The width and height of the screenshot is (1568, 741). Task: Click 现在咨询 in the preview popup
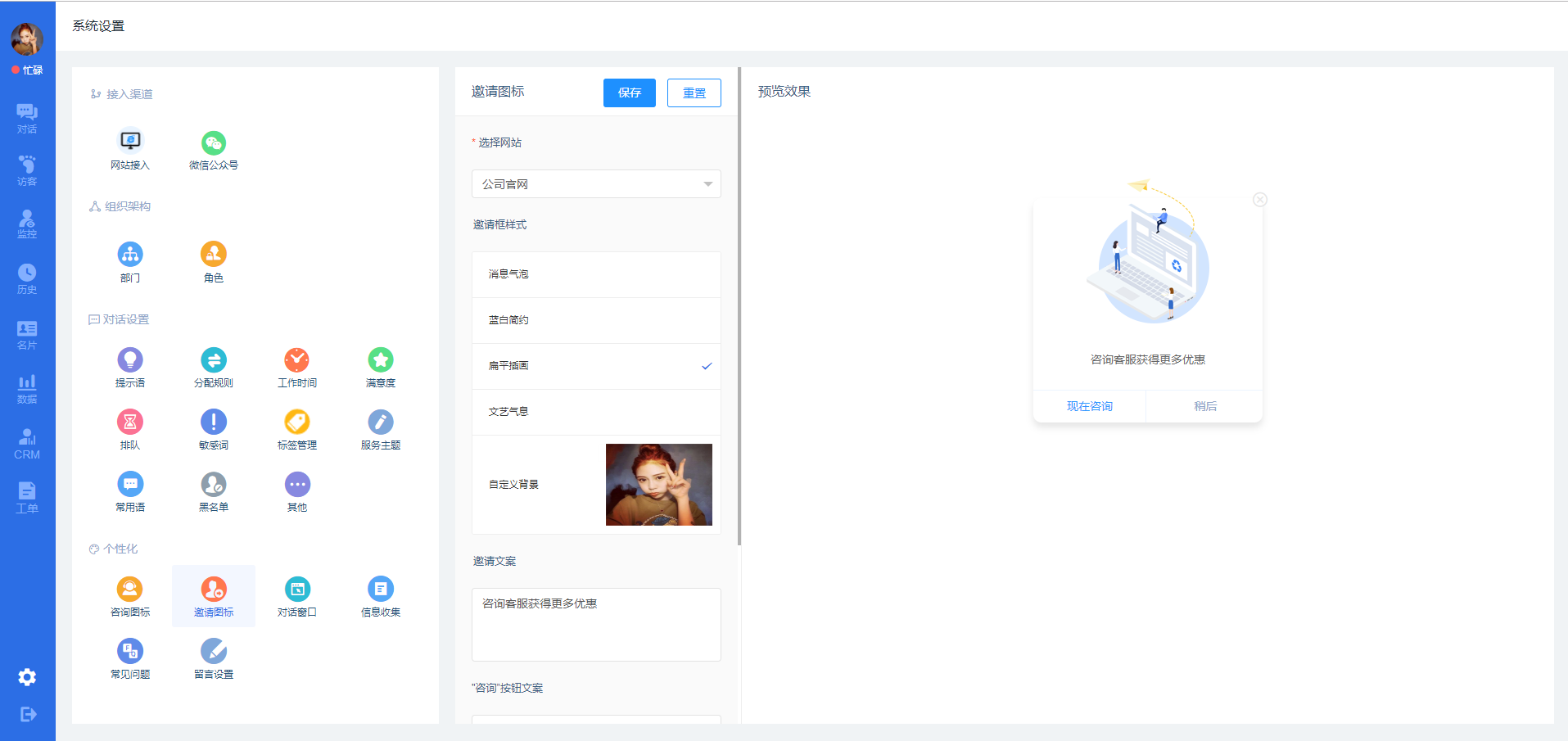point(1090,406)
